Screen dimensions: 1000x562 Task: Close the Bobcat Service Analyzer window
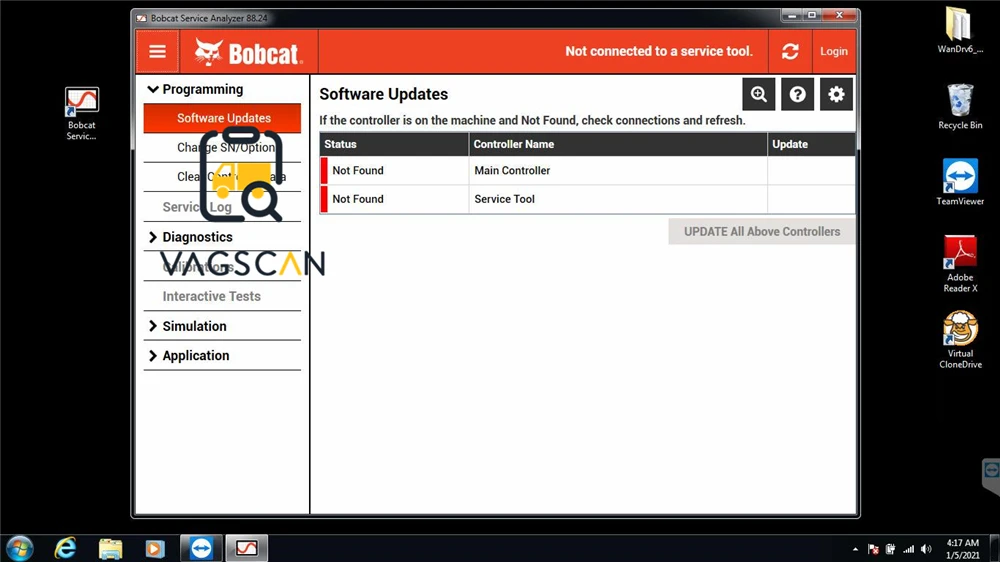point(840,15)
